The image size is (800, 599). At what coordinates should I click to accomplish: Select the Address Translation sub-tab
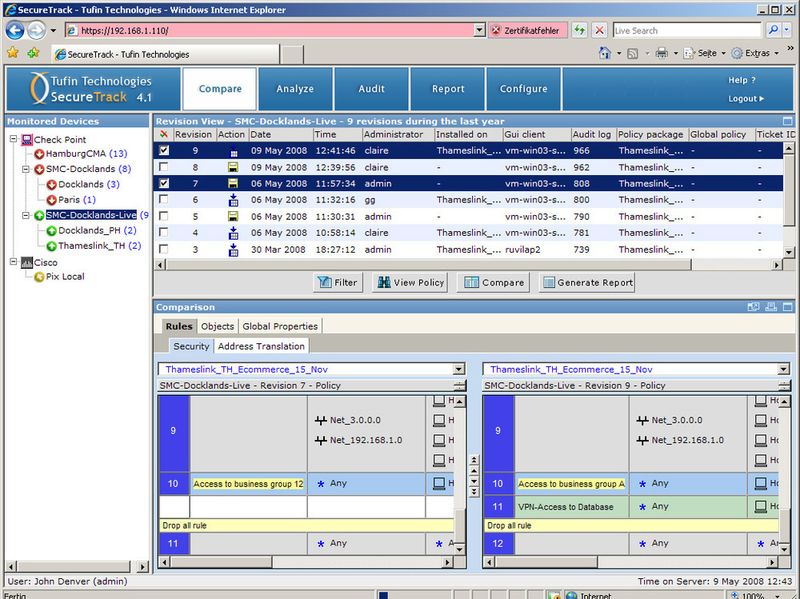pos(261,346)
